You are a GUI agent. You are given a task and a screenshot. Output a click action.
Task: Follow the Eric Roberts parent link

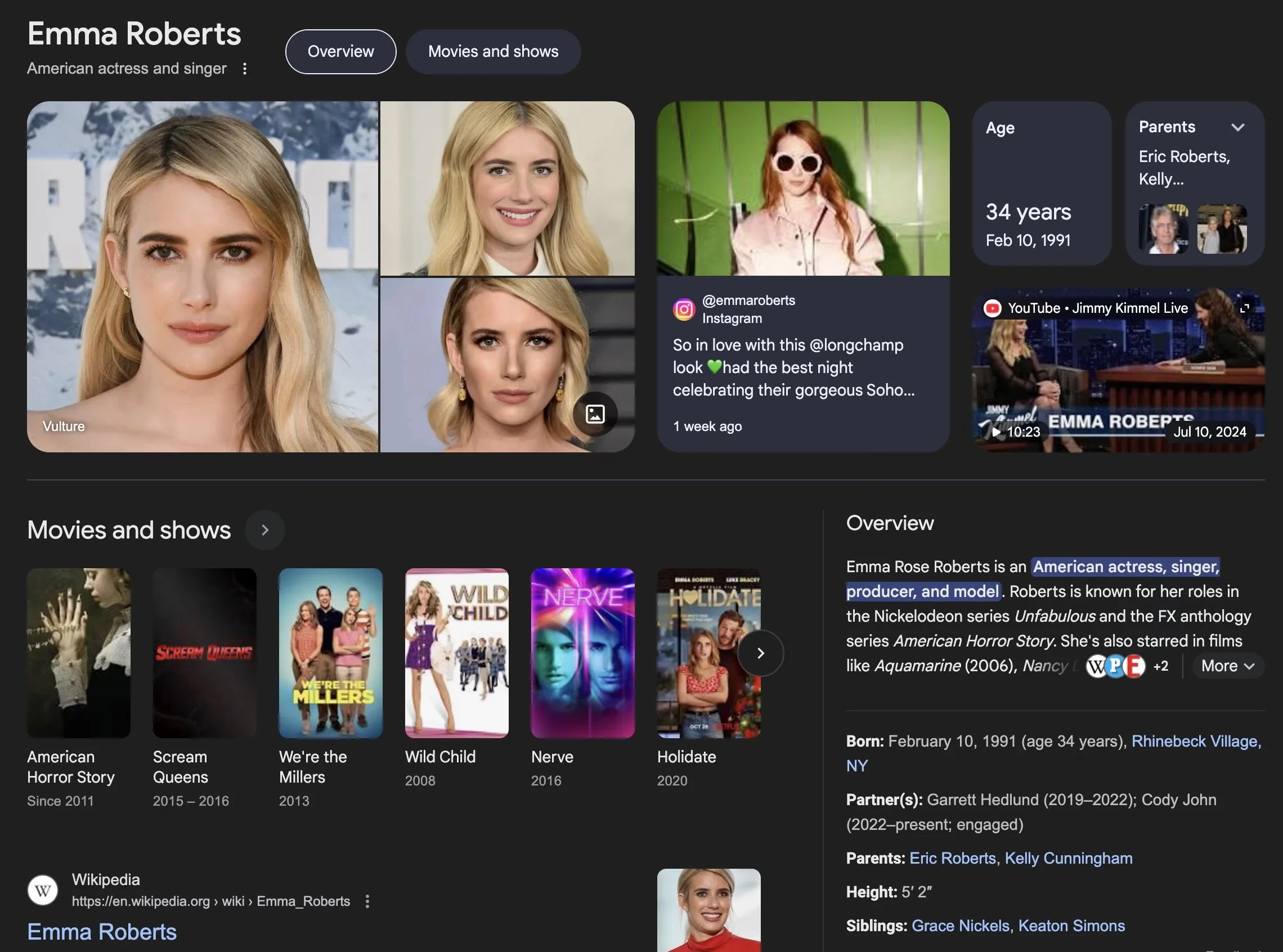tap(952, 858)
